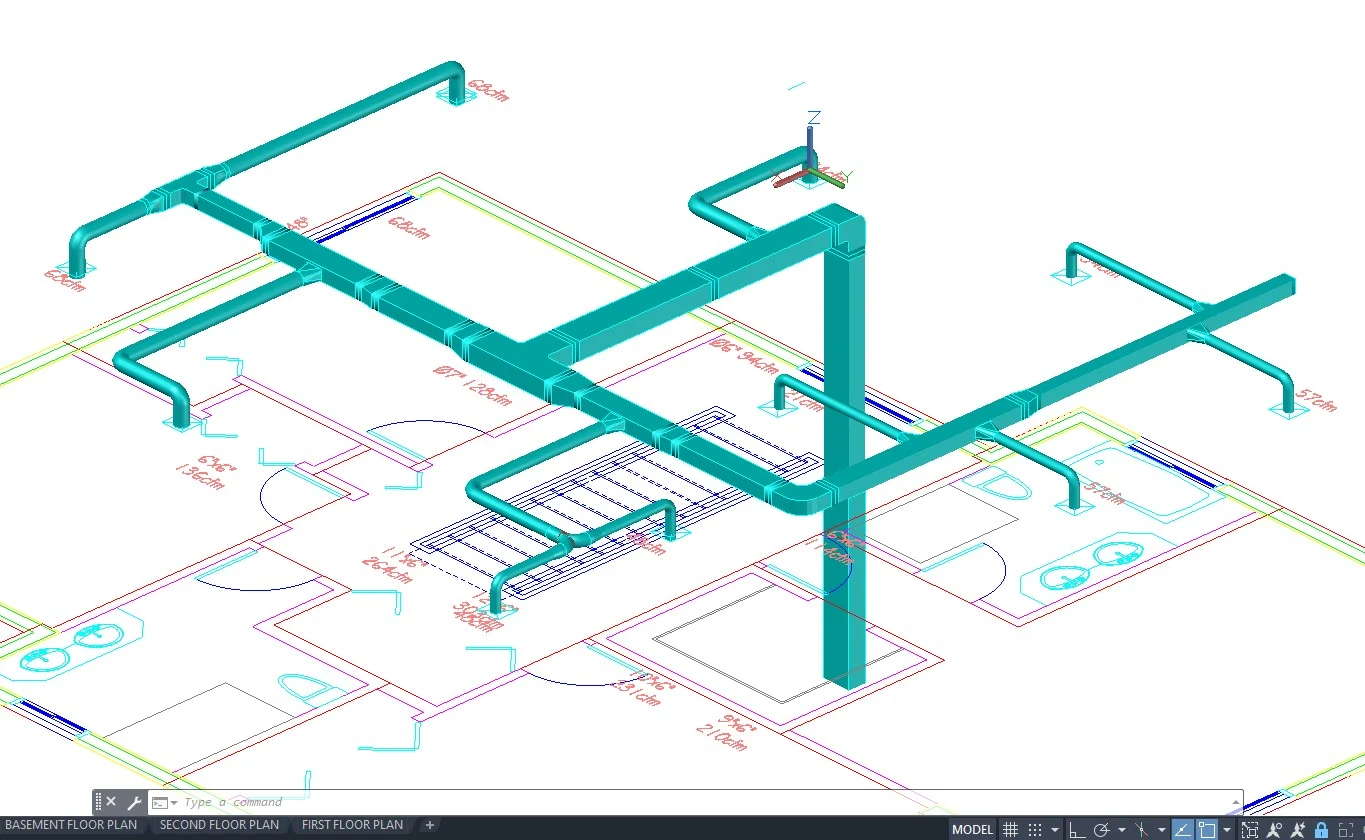Click the command line grip handle
The width and height of the screenshot is (1365, 840).
(98, 802)
